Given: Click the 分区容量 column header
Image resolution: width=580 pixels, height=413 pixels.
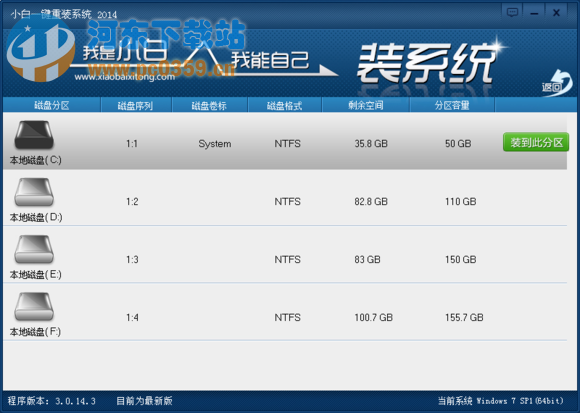Looking at the screenshot, I should coord(452,105).
